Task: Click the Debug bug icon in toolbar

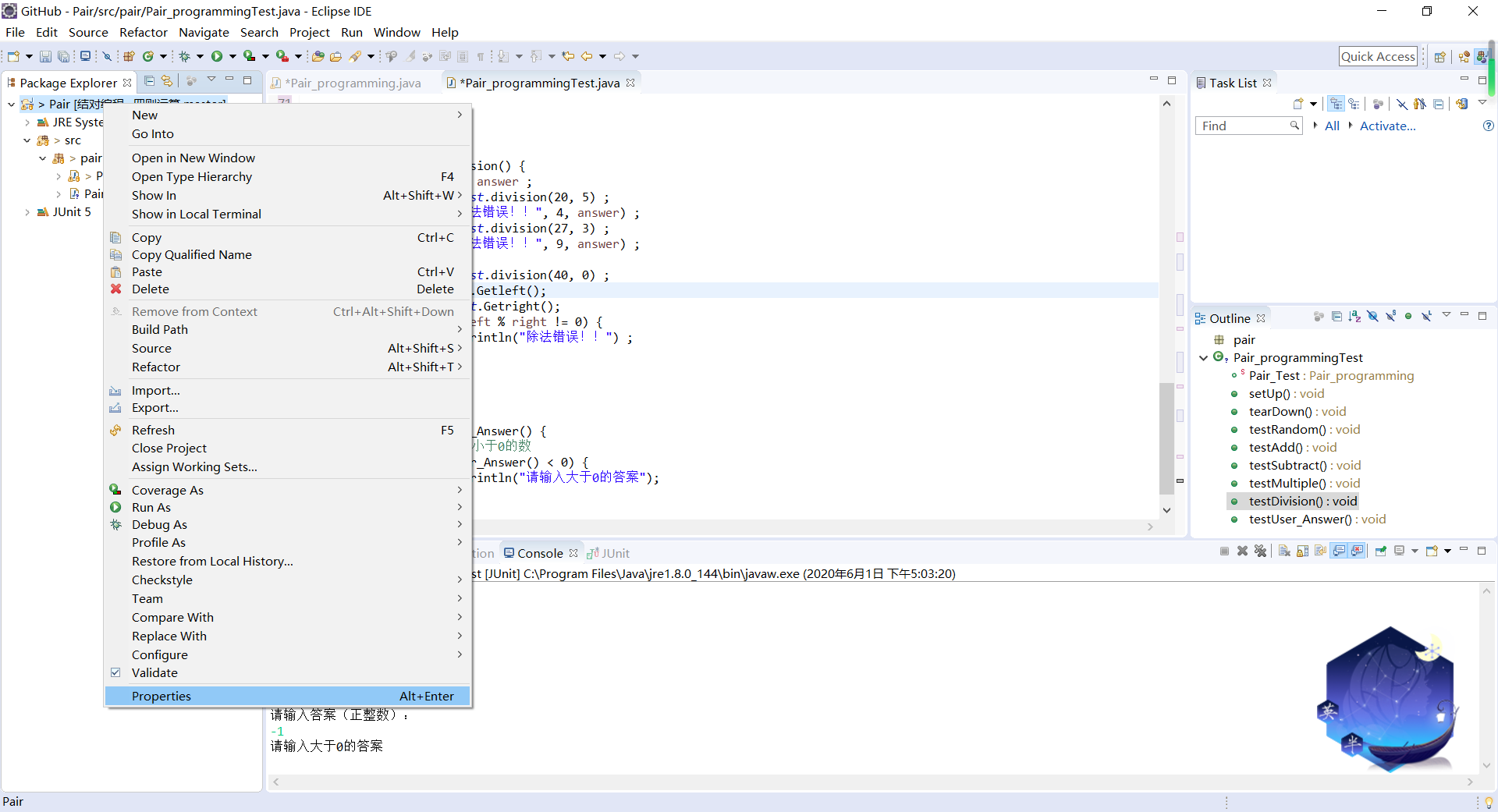Action: tap(185, 56)
